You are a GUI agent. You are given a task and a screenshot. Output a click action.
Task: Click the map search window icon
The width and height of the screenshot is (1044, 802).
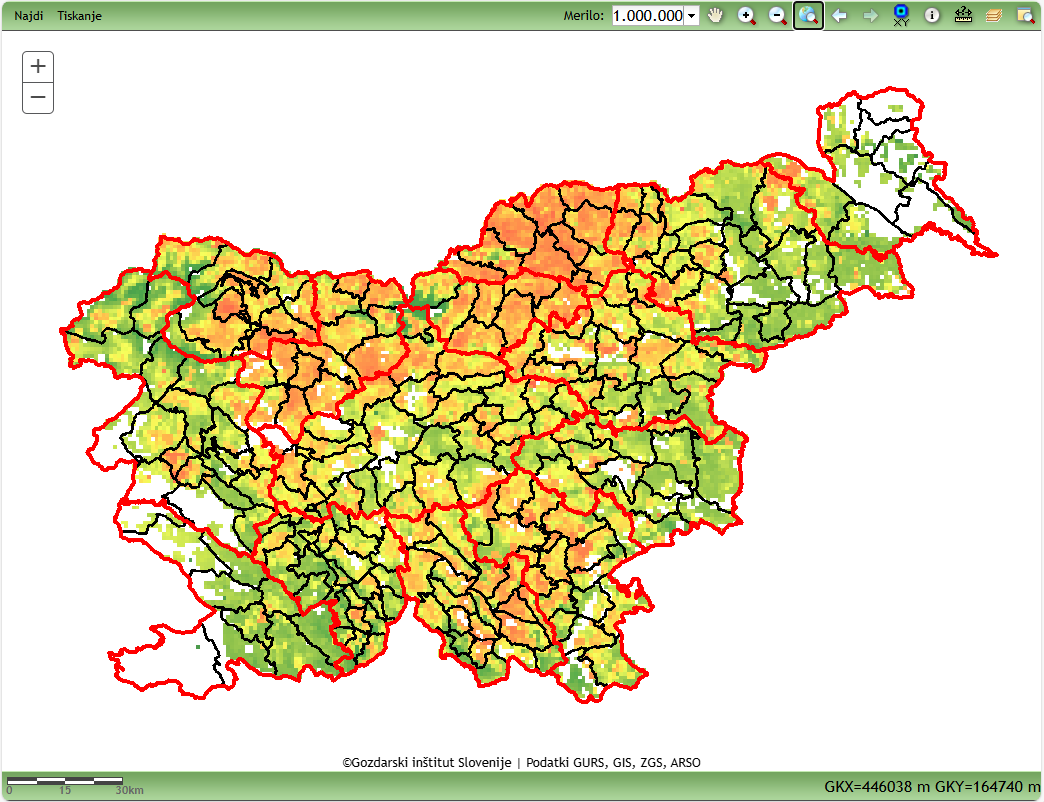coord(1025,15)
